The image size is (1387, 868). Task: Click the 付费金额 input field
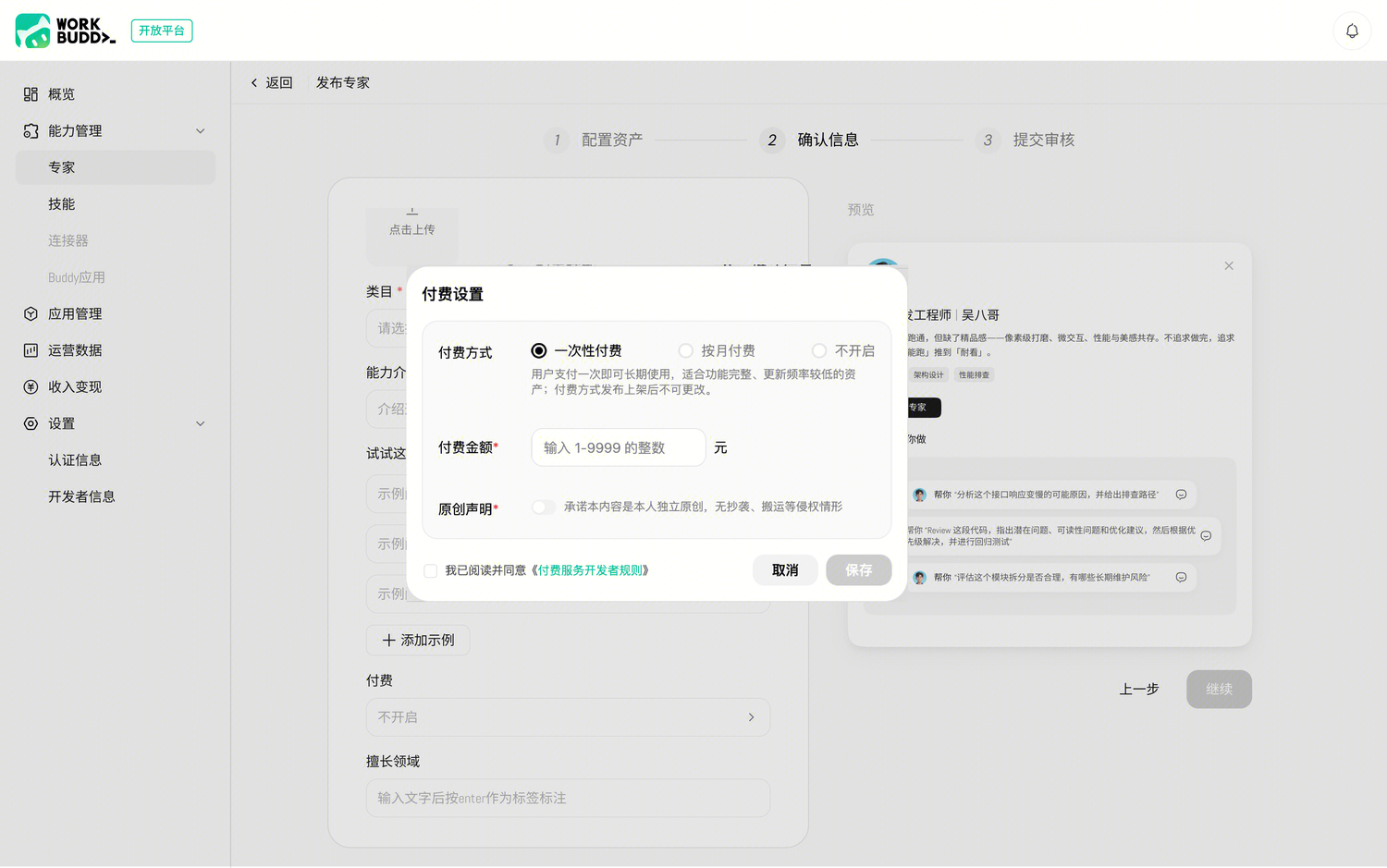pos(619,447)
